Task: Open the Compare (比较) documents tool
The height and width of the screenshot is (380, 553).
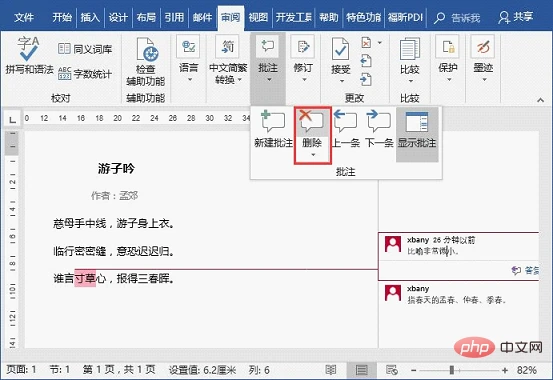Action: point(410,60)
